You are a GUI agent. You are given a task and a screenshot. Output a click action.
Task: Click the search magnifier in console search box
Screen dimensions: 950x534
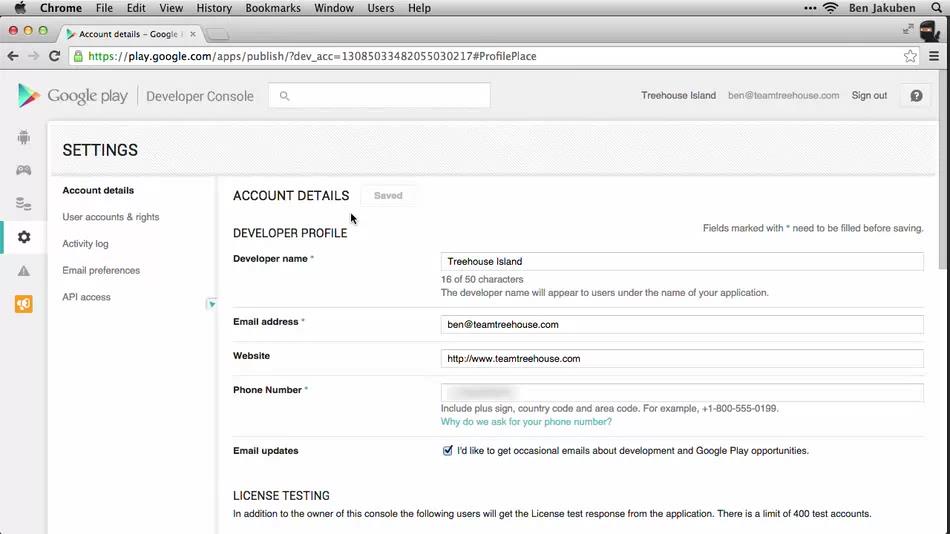pos(284,96)
